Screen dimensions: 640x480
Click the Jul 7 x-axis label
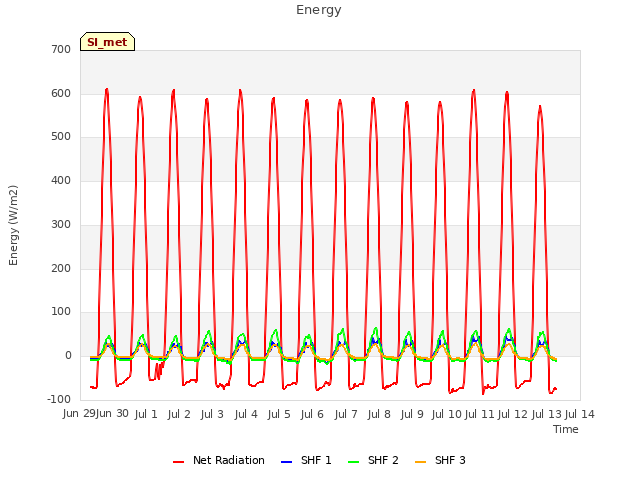click(x=346, y=414)
